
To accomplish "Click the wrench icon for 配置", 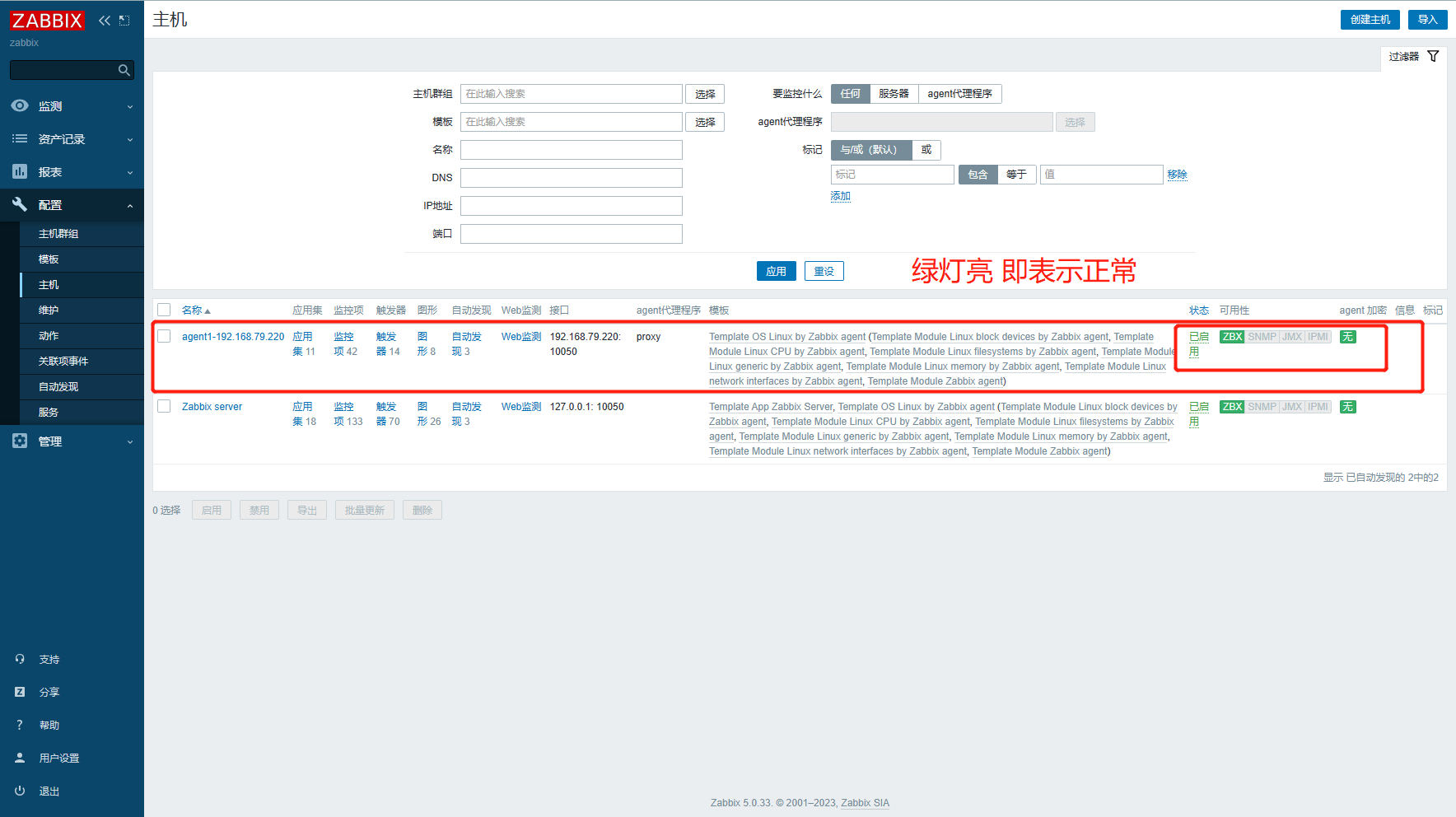I will click(20, 204).
